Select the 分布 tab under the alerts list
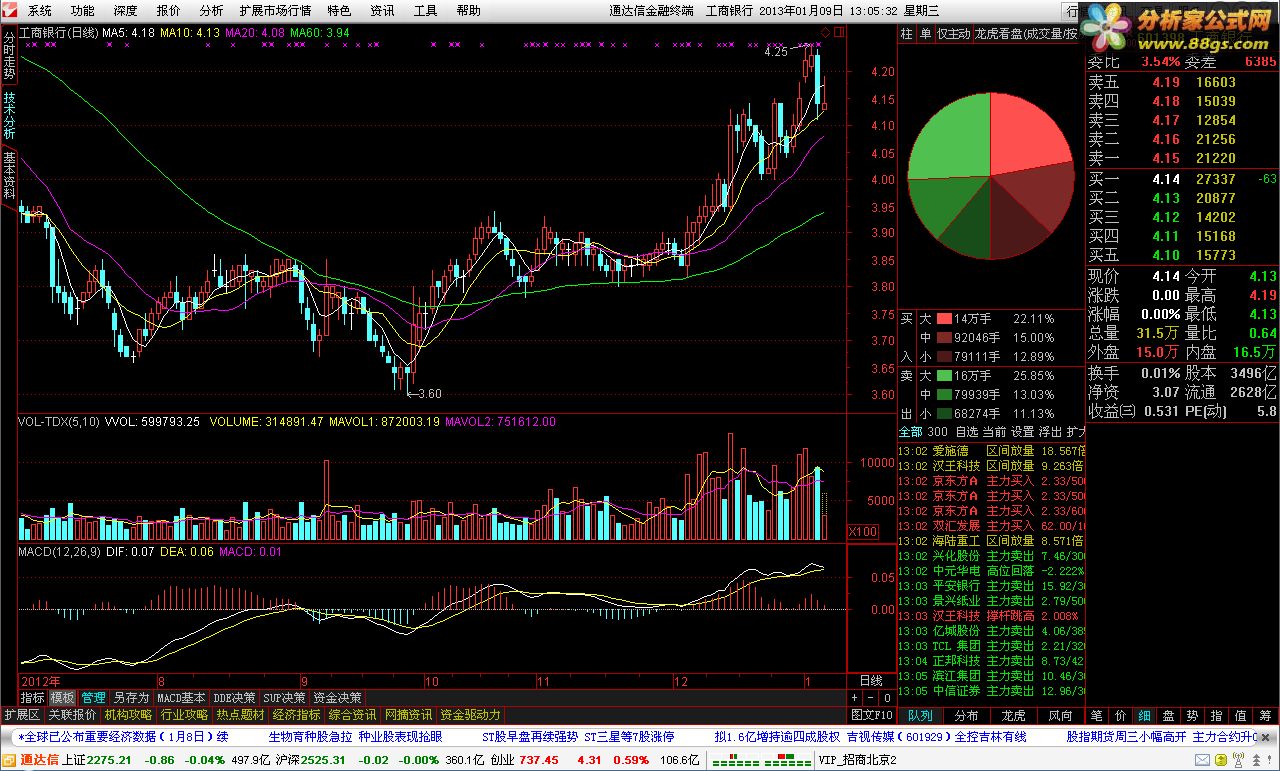 click(x=966, y=715)
